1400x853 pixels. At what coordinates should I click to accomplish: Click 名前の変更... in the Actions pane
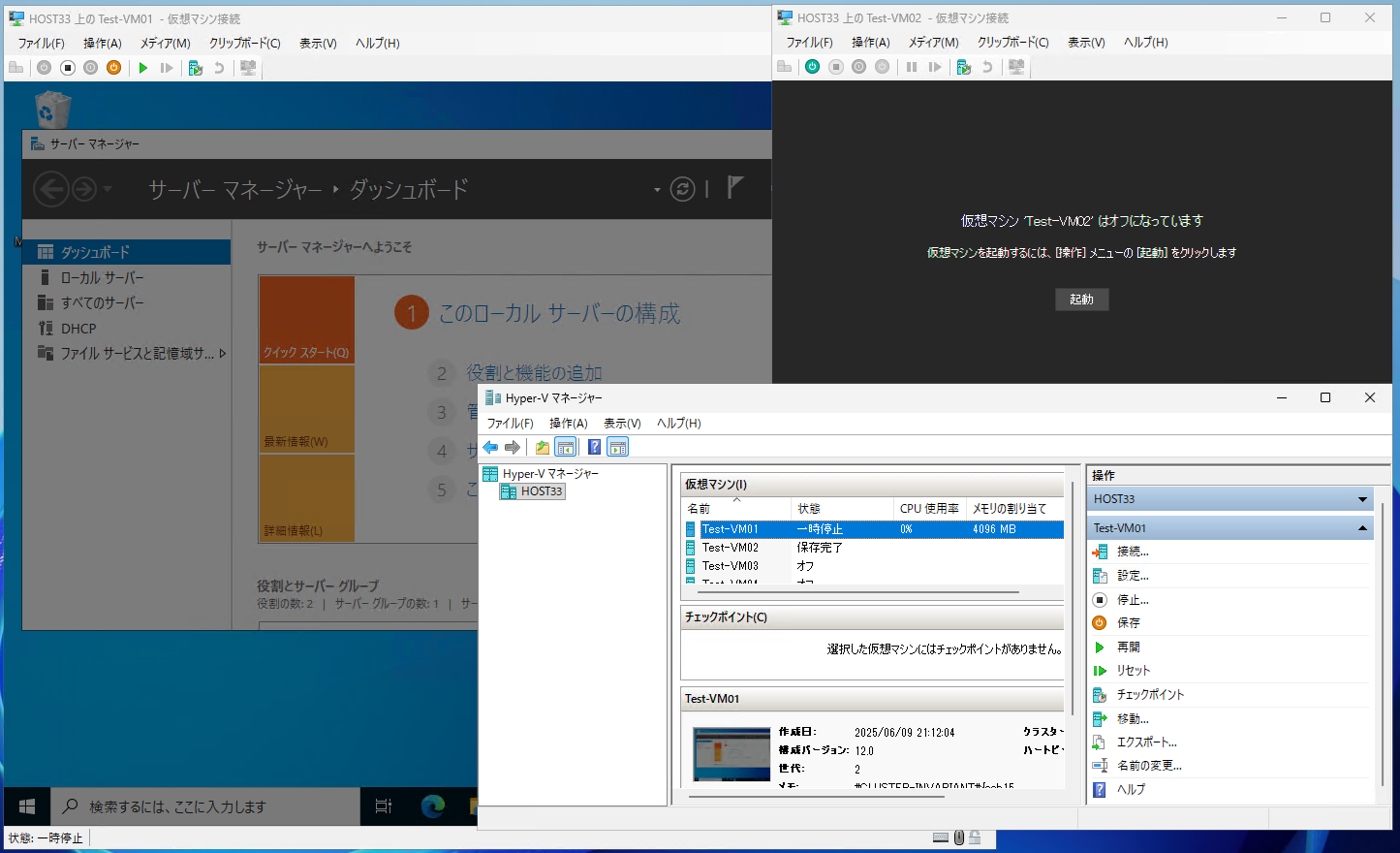click(1149, 766)
